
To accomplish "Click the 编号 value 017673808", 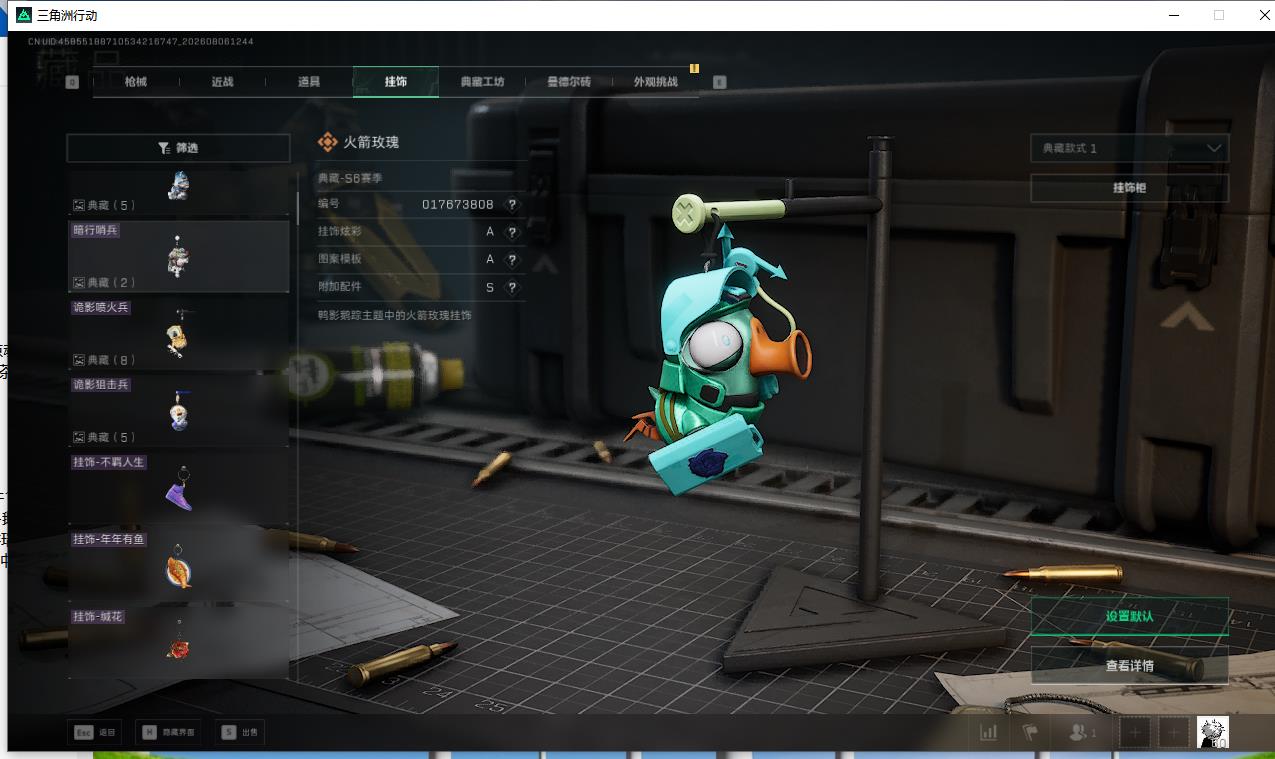I will point(458,205).
